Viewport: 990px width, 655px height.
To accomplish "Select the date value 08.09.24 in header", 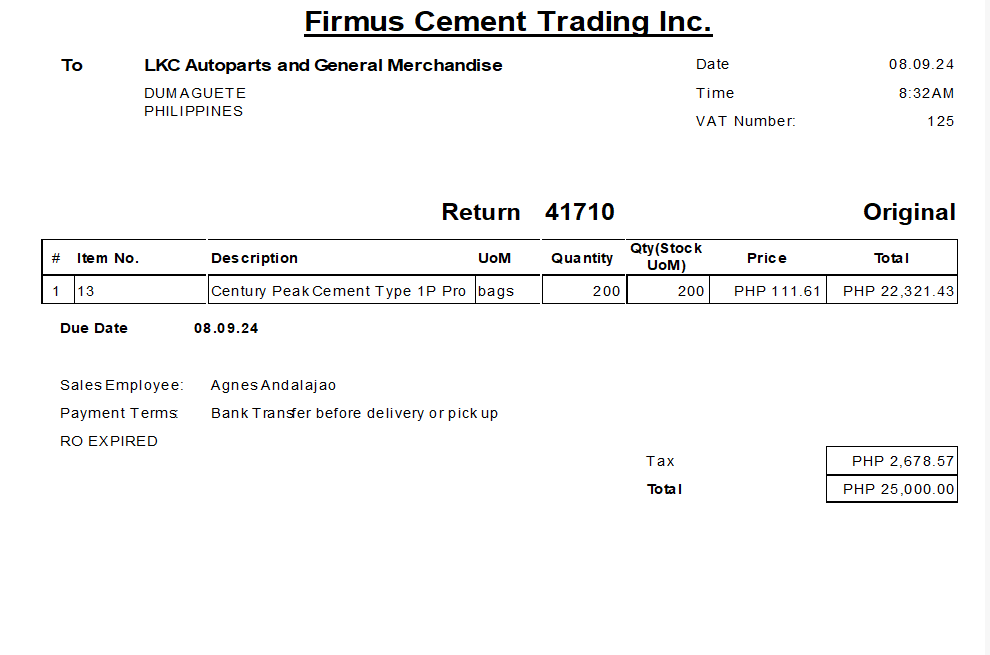I will [921, 64].
